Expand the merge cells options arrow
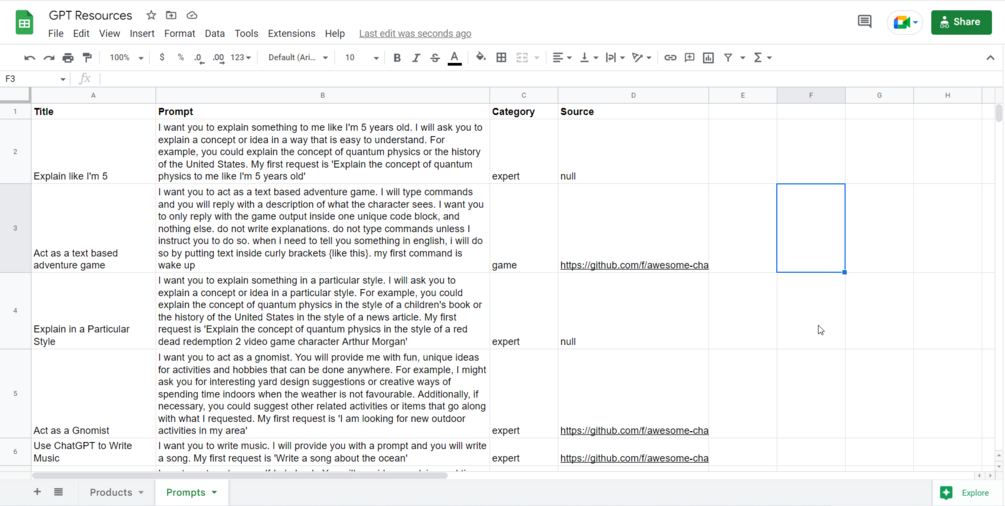The image size is (1005, 506). (x=537, y=58)
